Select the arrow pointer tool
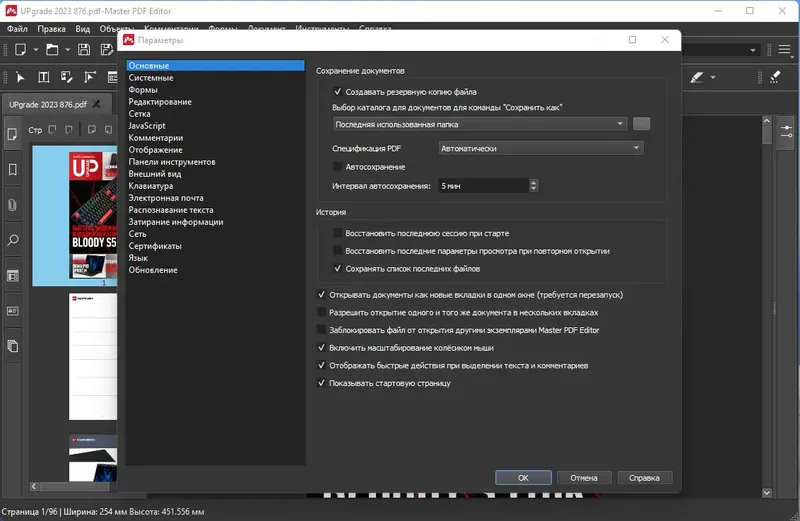Image resolution: width=800 pixels, height=521 pixels. pos(20,77)
